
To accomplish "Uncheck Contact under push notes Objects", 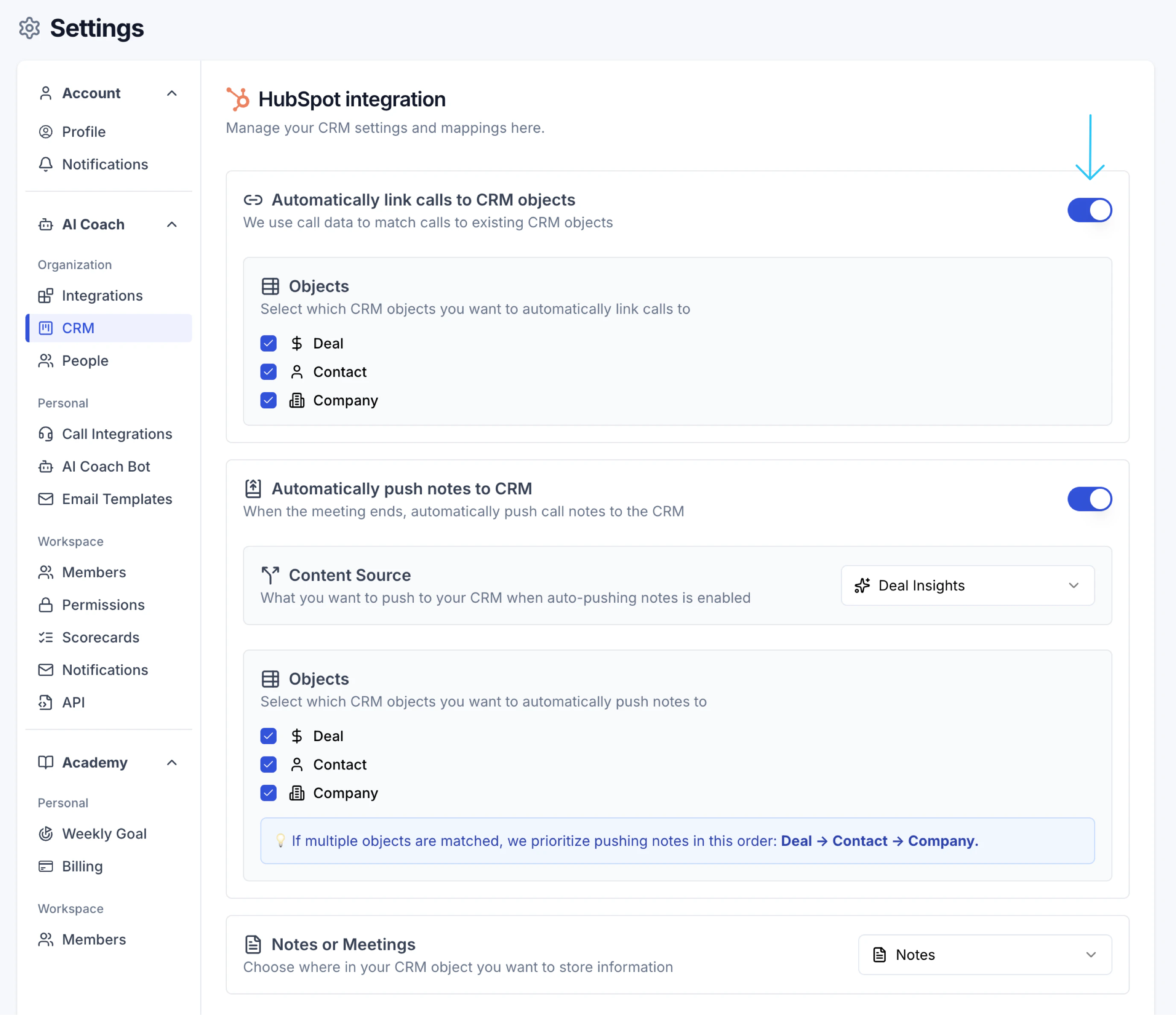I will tap(269, 764).
